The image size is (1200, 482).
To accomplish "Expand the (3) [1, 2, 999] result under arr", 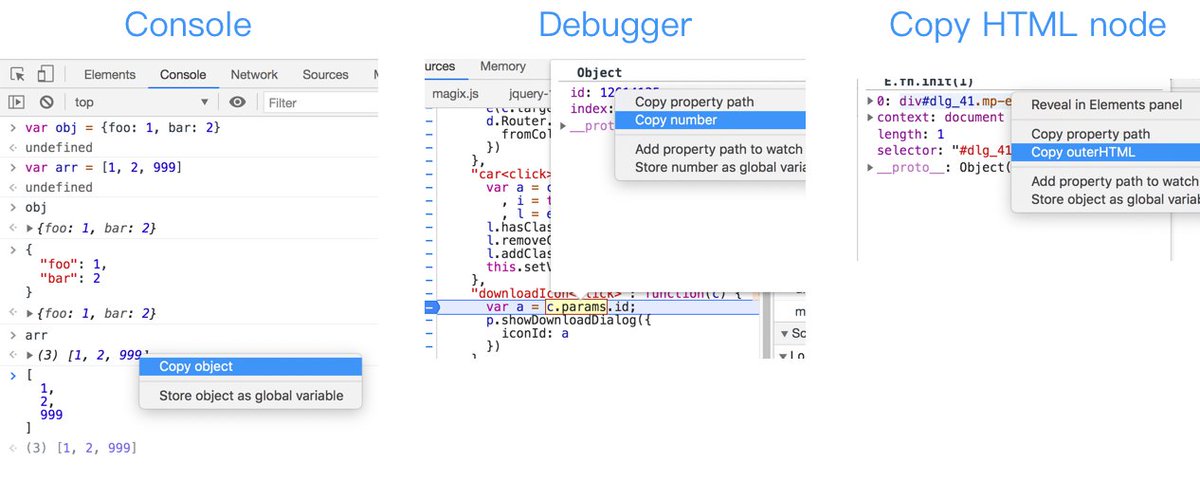I will 29,355.
